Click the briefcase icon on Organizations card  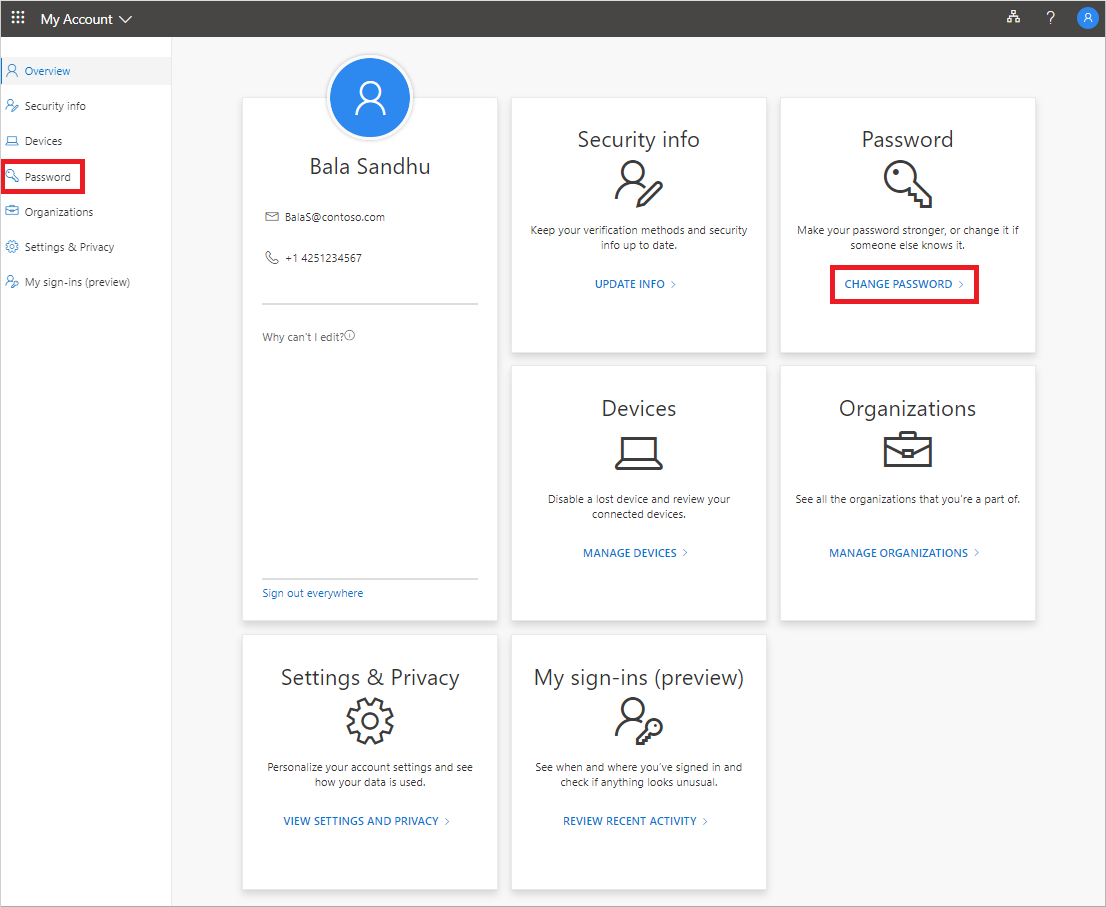907,450
